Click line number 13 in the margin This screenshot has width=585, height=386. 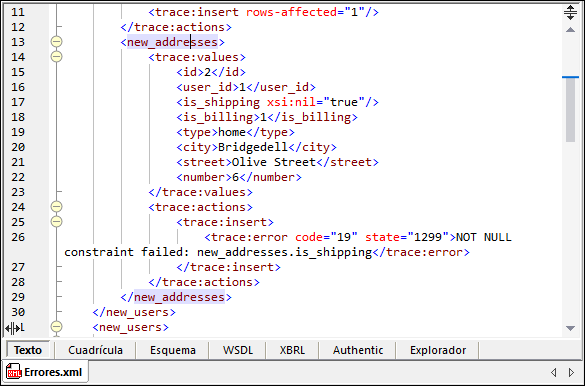[18, 42]
